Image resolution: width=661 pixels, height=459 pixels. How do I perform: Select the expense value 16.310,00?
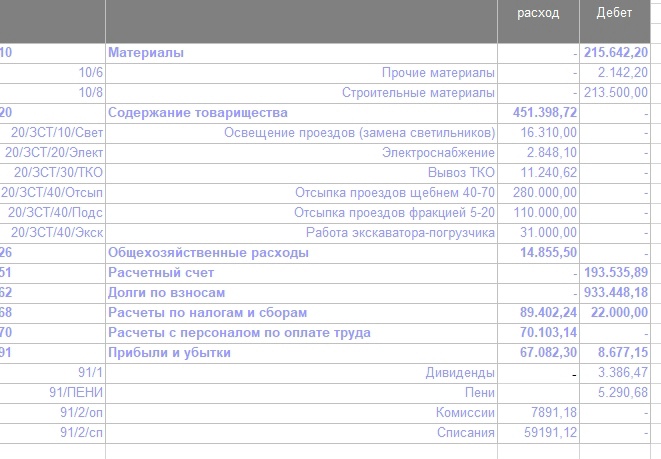(x=548, y=132)
